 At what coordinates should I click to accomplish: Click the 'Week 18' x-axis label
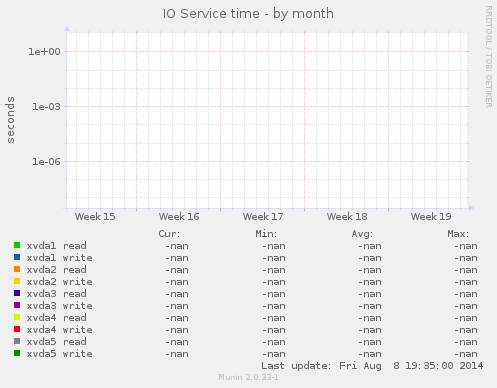(347, 217)
